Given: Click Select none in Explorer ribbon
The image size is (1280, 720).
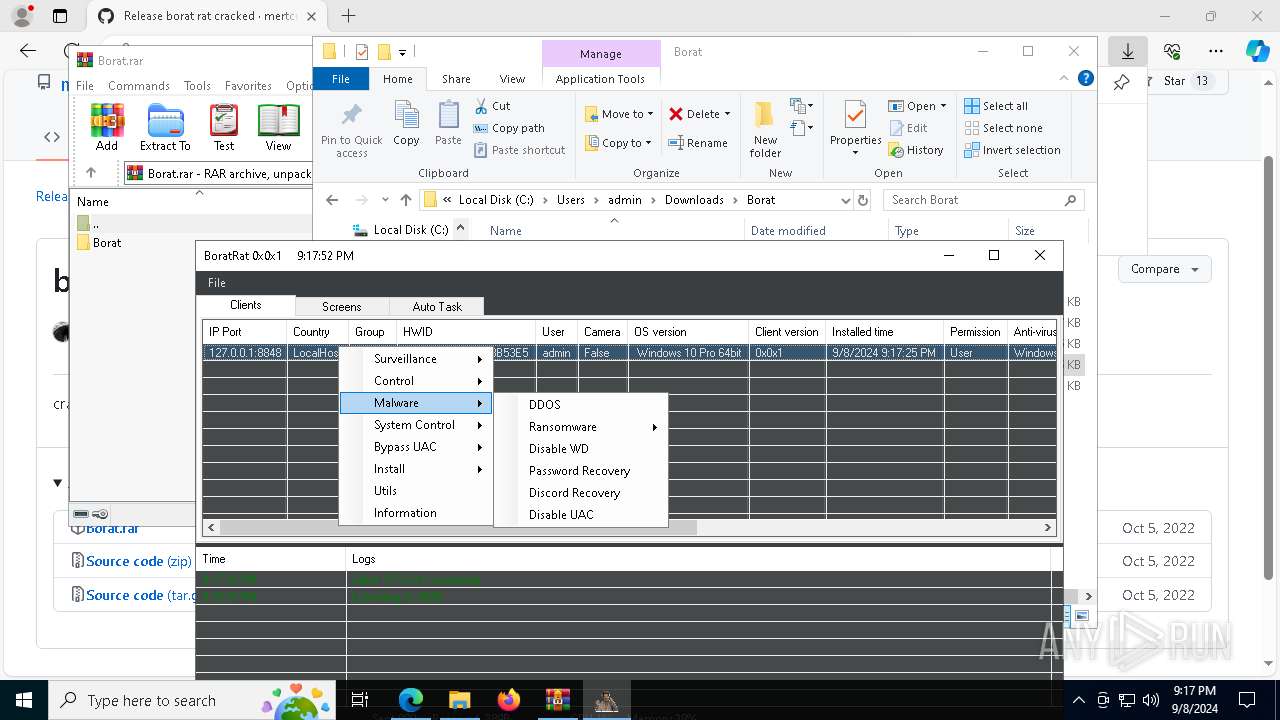Looking at the screenshot, I should tap(1003, 128).
